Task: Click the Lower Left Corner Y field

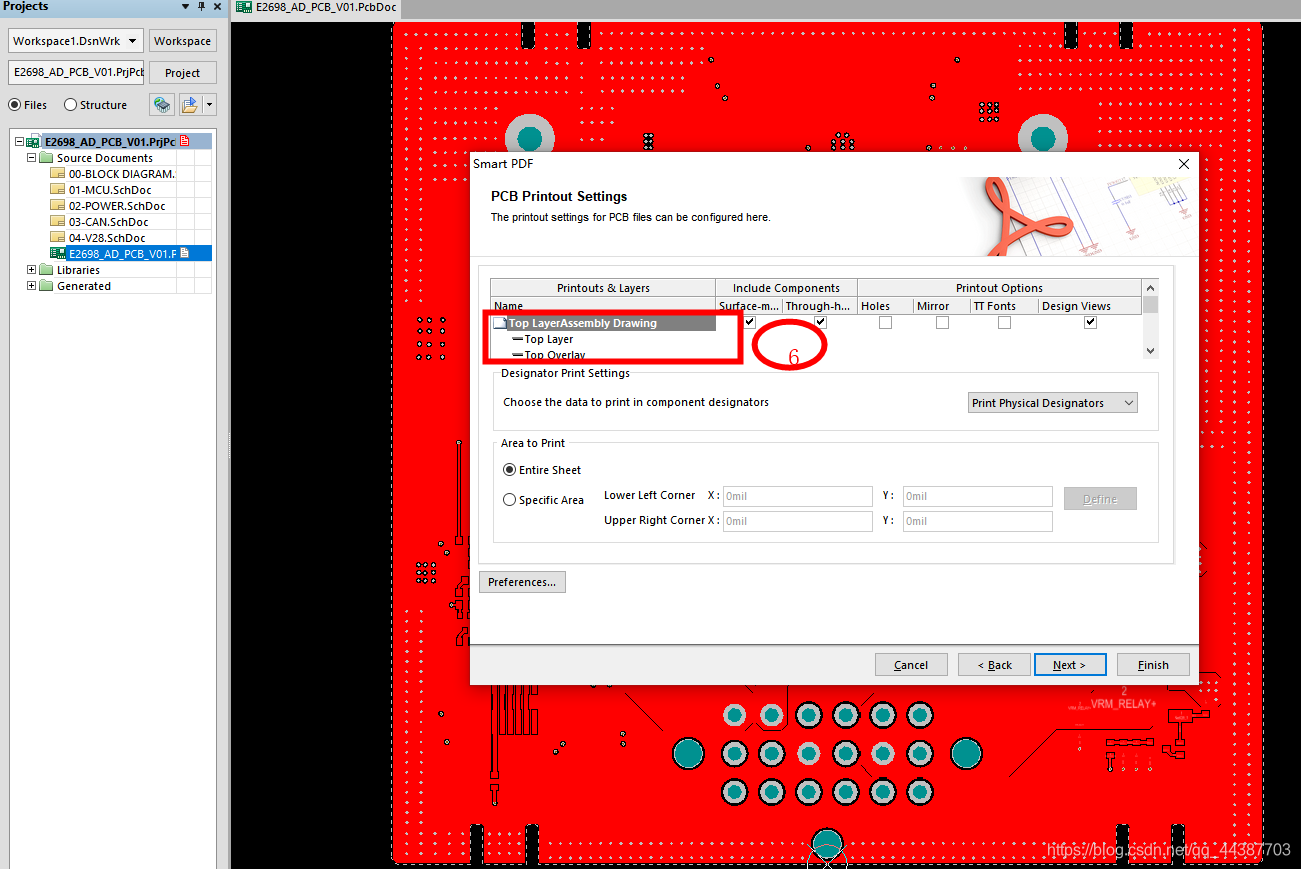Action: (977, 496)
